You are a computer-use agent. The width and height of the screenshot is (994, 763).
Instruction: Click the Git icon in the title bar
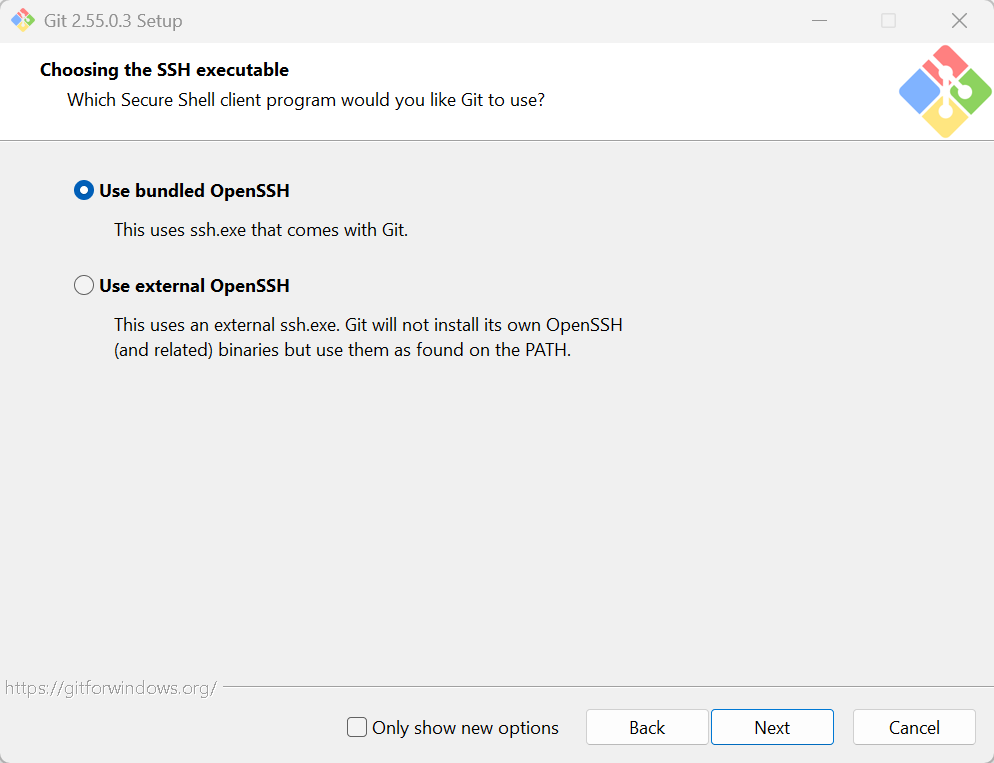23,20
